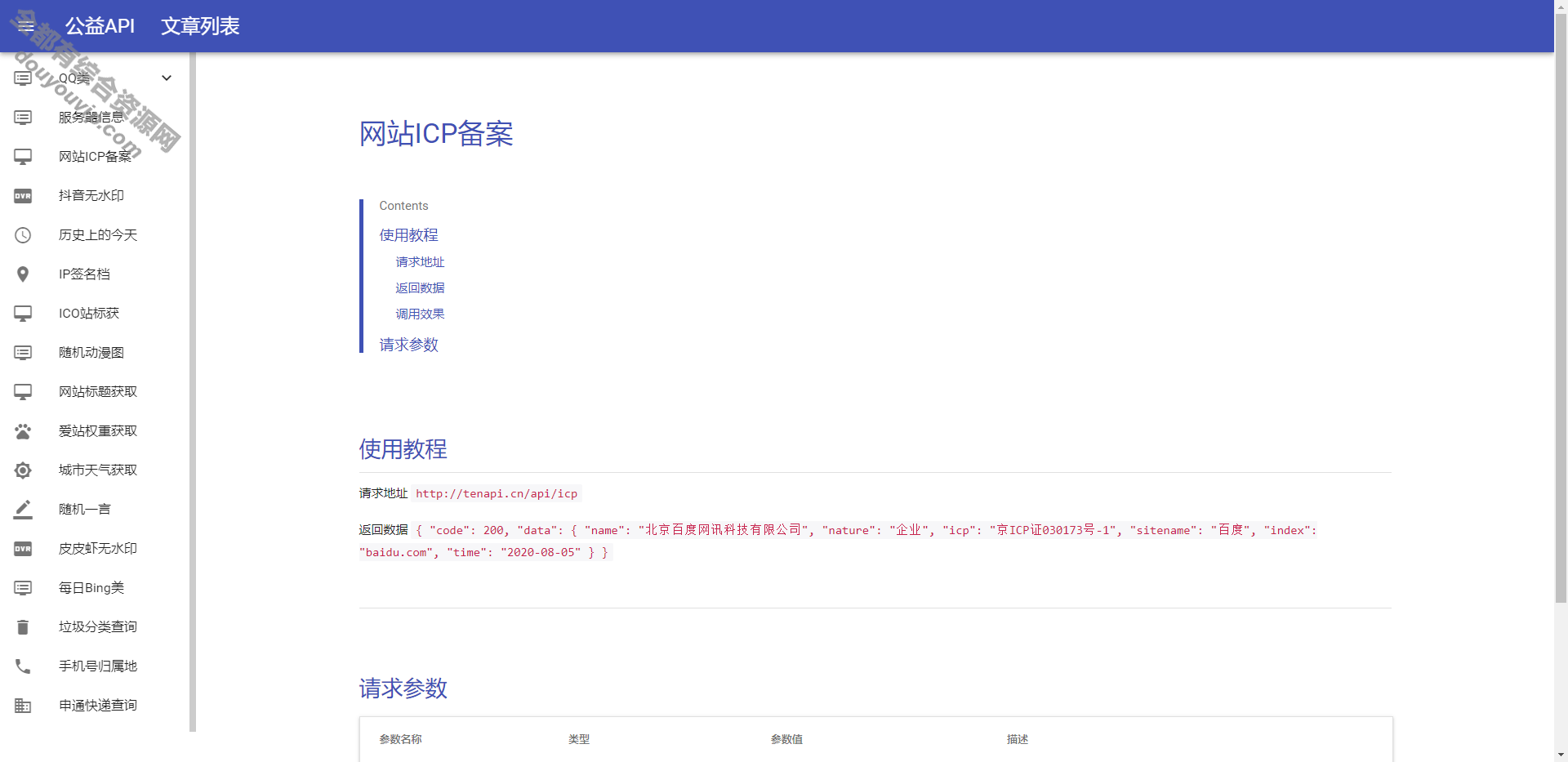Click the DVR icon beside 皮皮虾无水印

pyautogui.click(x=23, y=549)
